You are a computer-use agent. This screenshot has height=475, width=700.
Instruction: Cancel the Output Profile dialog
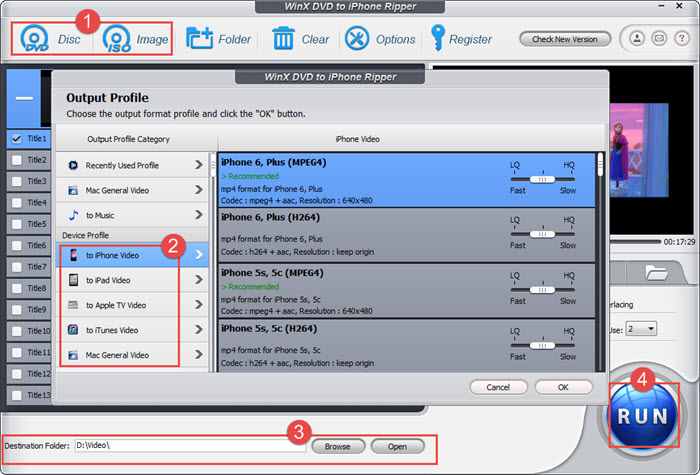tap(498, 387)
